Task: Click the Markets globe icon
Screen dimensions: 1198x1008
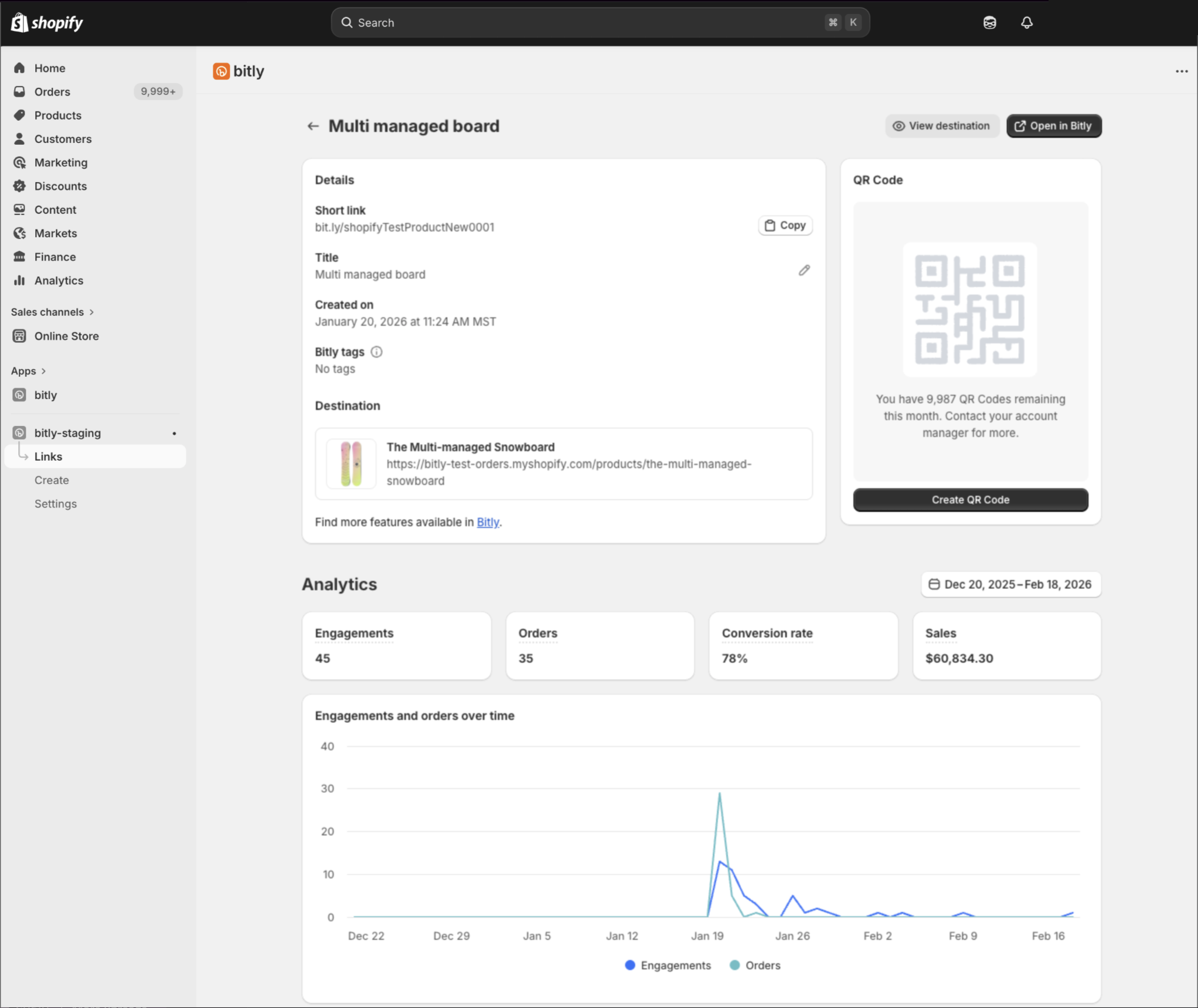Action: point(19,233)
